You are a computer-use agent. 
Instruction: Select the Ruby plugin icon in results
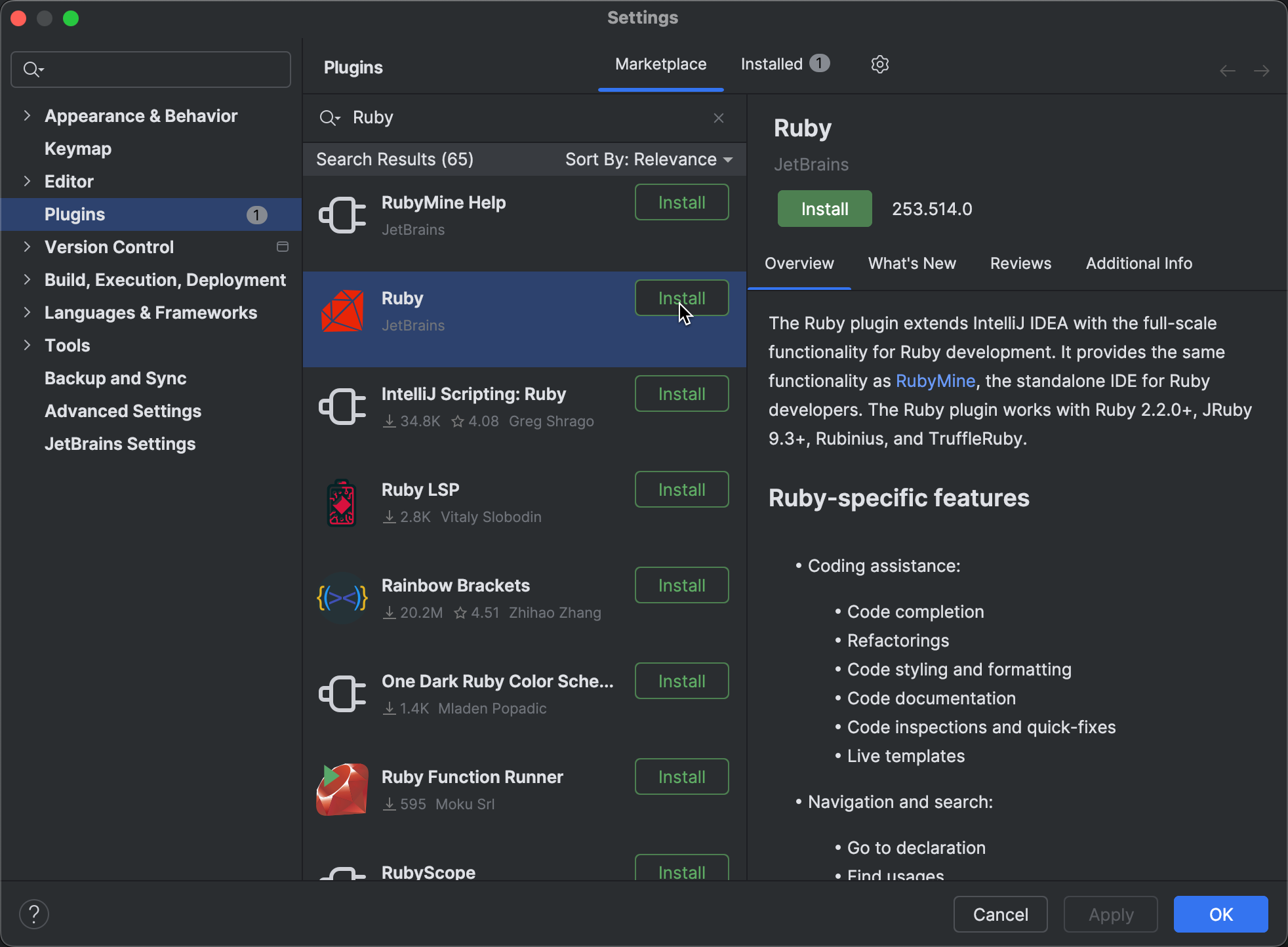click(342, 311)
